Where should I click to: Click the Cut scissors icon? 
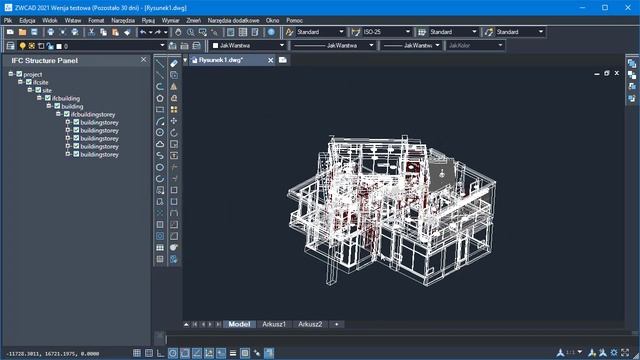point(91,32)
